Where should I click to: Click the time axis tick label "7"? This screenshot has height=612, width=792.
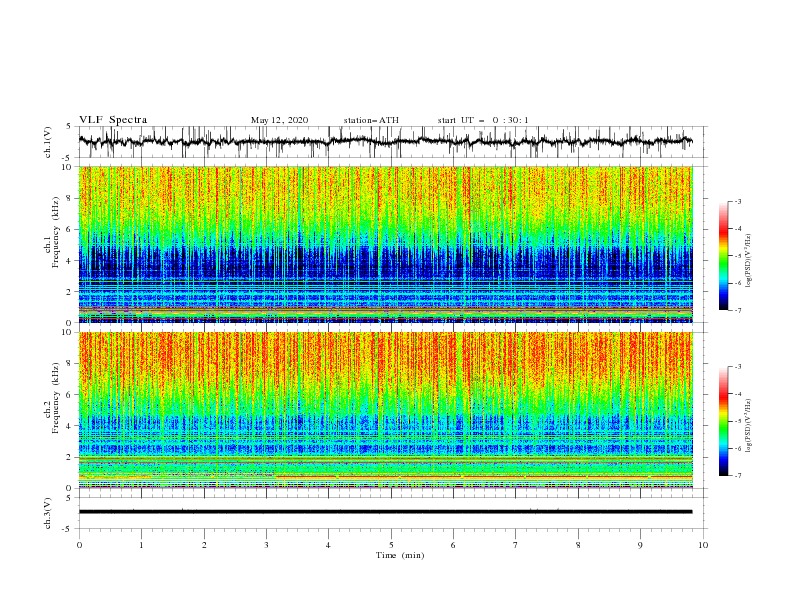[x=516, y=545]
